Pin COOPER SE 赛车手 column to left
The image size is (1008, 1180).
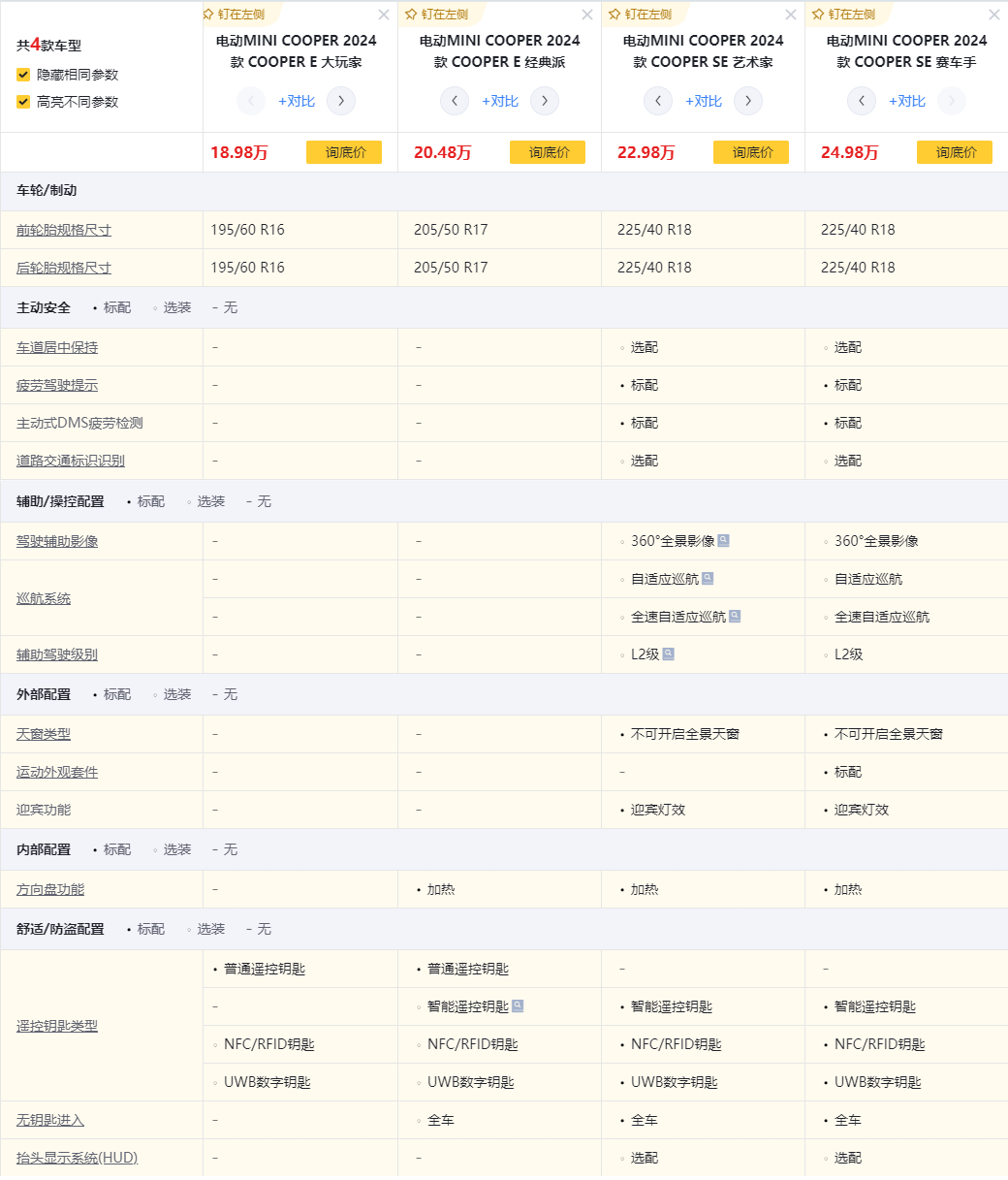(x=843, y=15)
